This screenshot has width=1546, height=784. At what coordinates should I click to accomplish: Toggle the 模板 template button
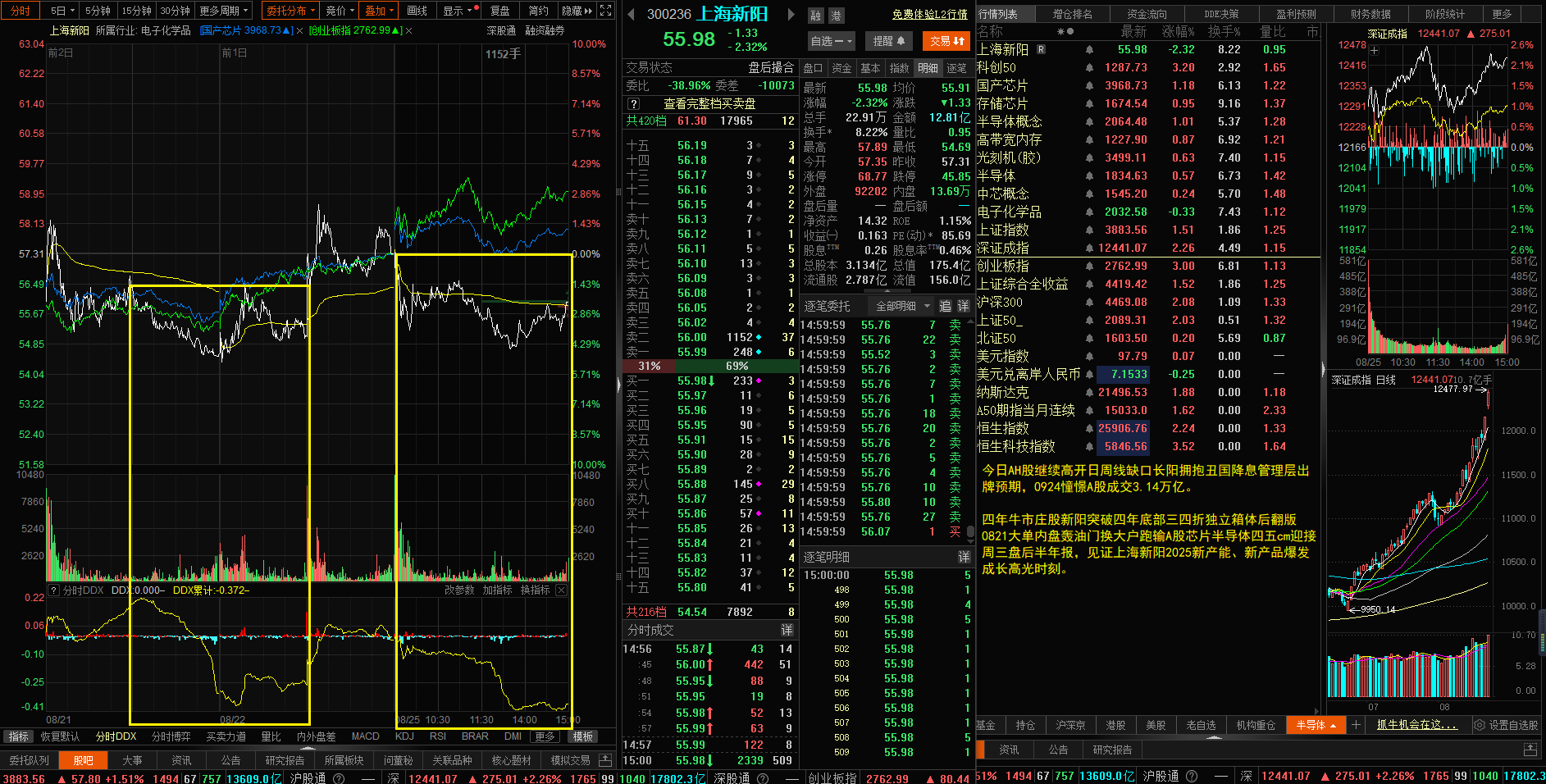pos(583,736)
